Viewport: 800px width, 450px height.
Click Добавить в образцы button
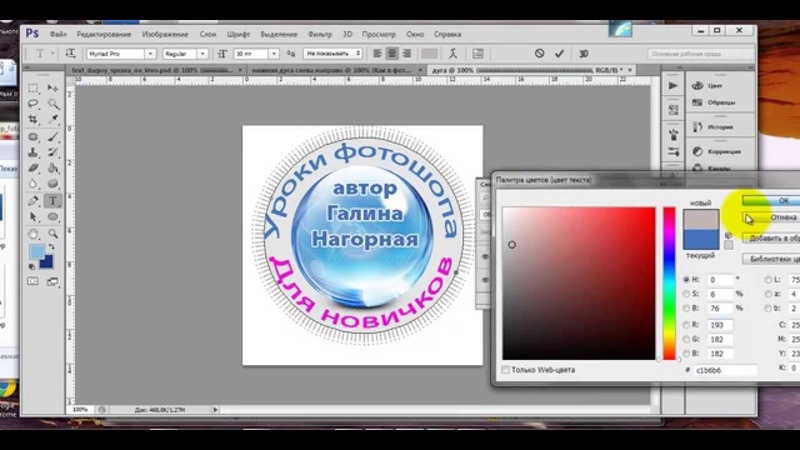tap(771, 238)
